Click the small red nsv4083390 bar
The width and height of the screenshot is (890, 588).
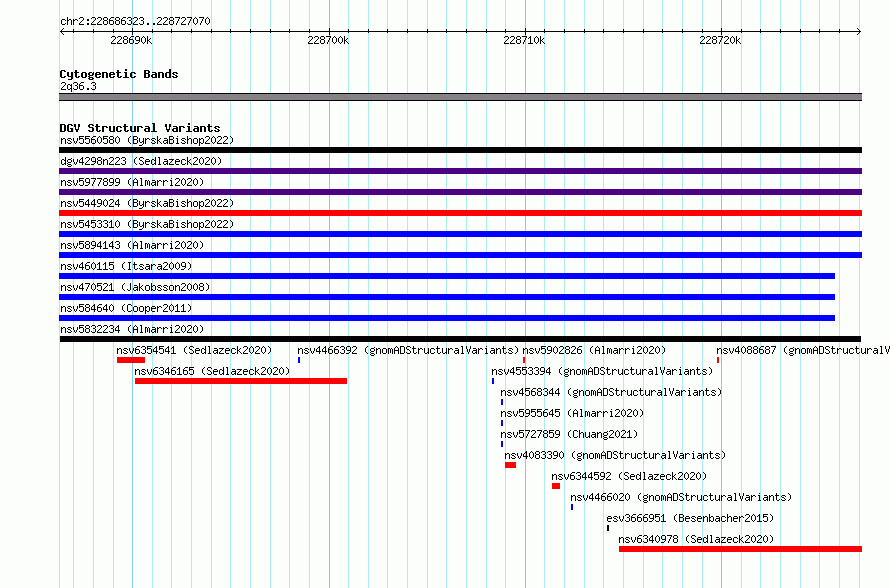[x=511, y=465]
